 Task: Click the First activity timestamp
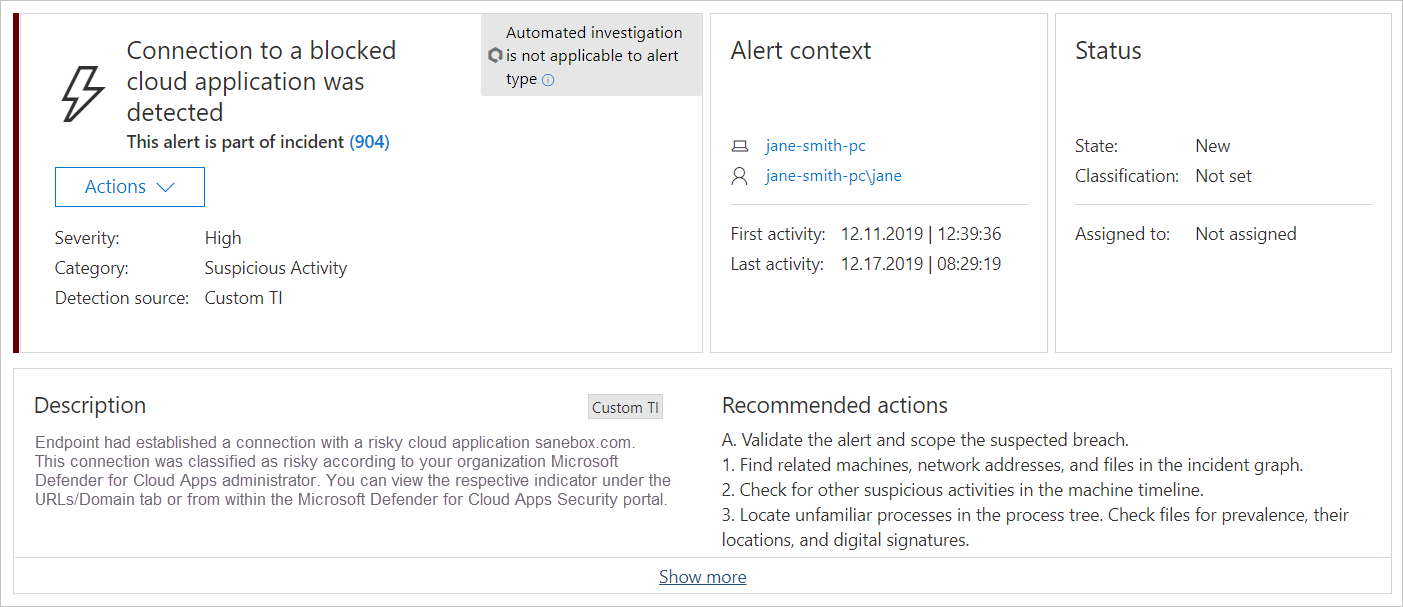[920, 233]
